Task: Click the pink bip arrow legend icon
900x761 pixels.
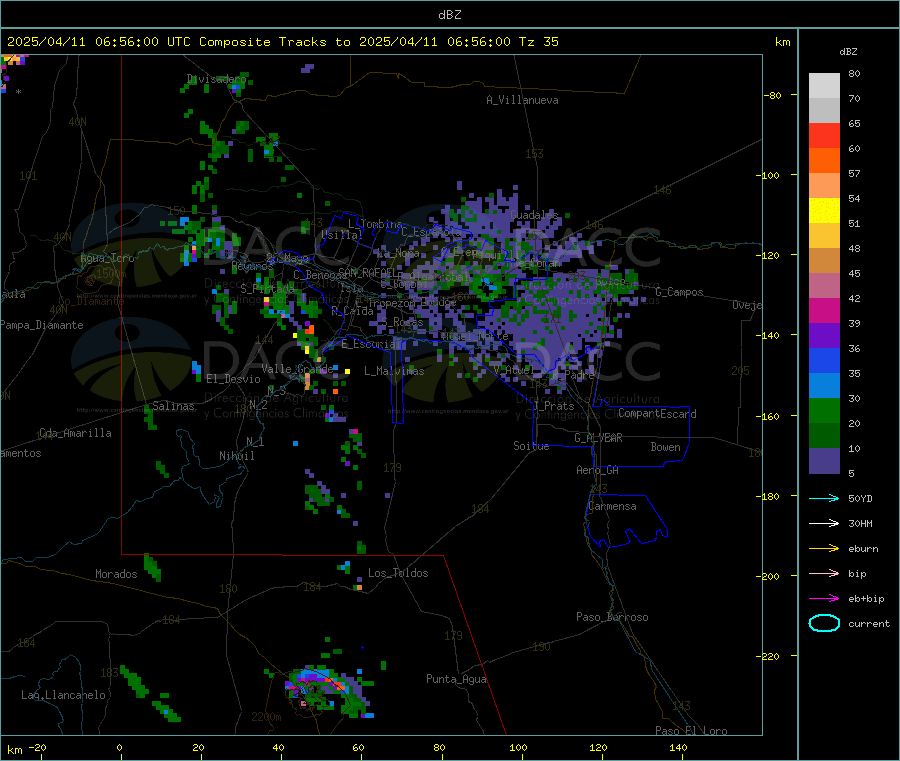Action: [824, 573]
